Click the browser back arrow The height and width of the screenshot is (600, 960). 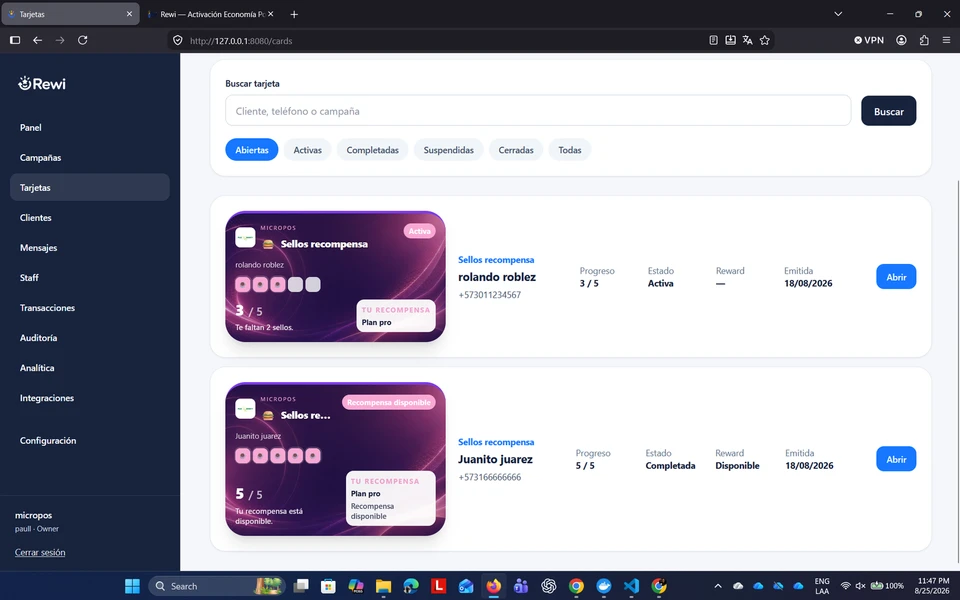[x=37, y=40]
